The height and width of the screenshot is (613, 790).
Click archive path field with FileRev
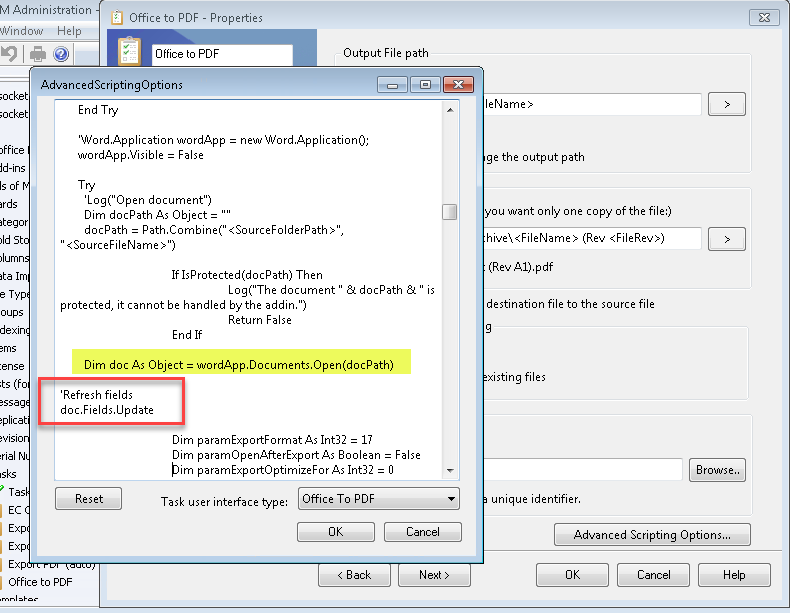pos(591,238)
